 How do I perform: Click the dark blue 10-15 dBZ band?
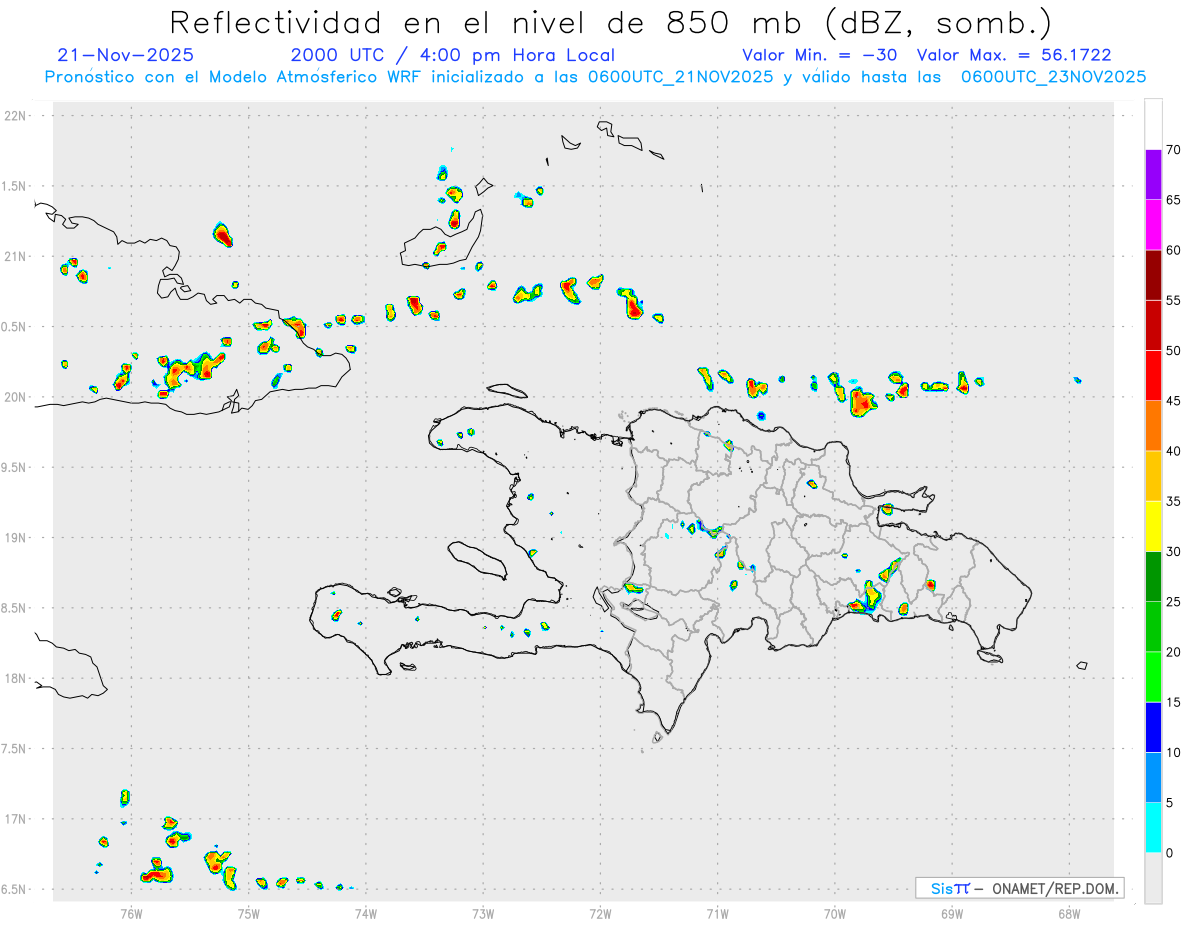point(1153,727)
